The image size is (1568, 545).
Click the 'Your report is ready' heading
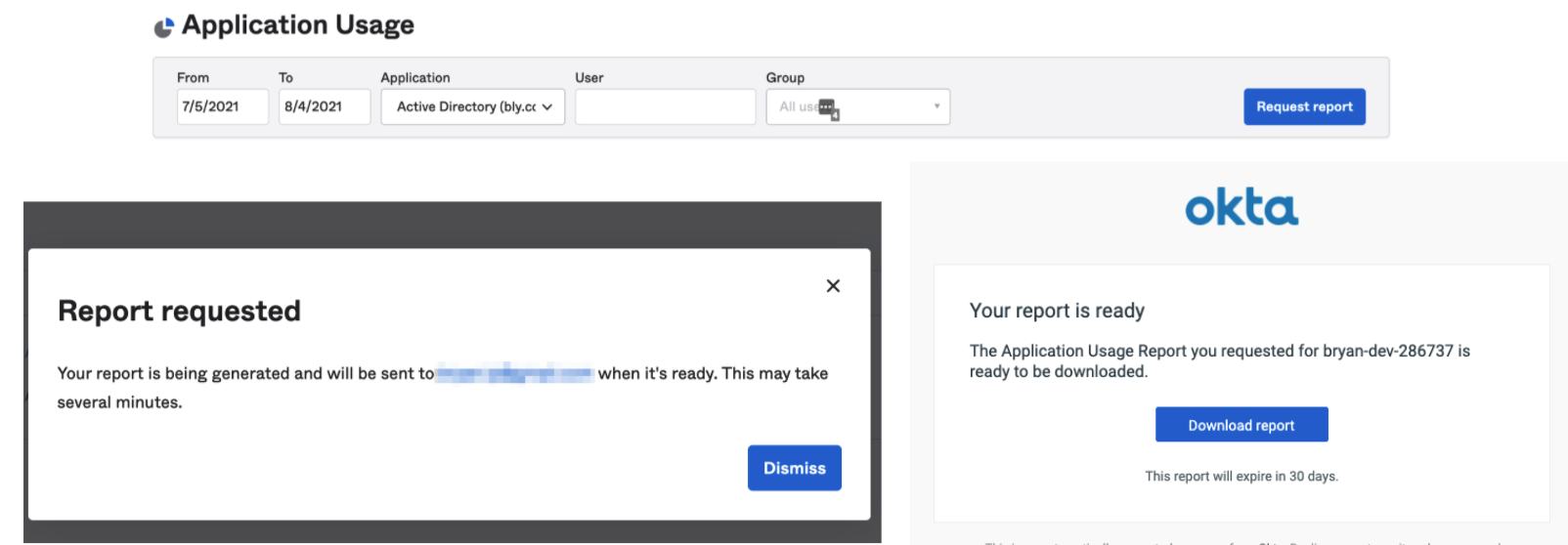(1057, 311)
